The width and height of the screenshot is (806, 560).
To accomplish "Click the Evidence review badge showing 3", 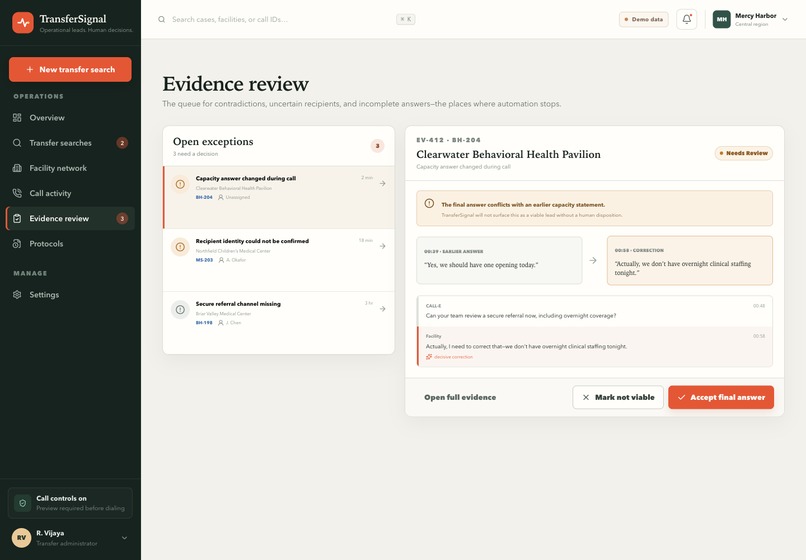I will point(122,219).
